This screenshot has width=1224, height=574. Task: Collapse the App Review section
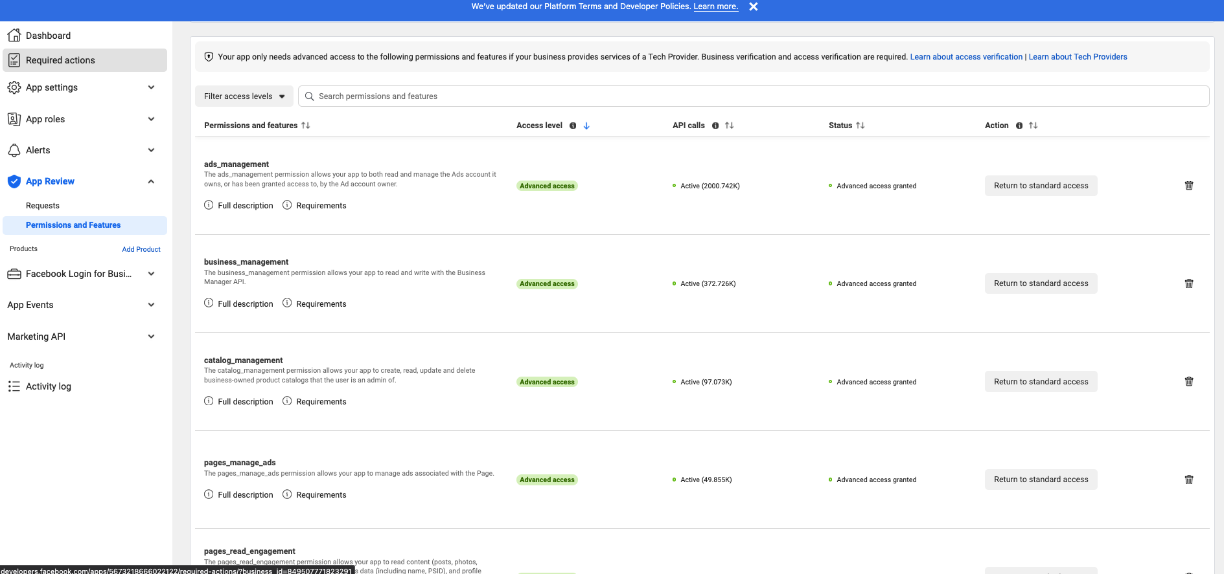pos(151,182)
